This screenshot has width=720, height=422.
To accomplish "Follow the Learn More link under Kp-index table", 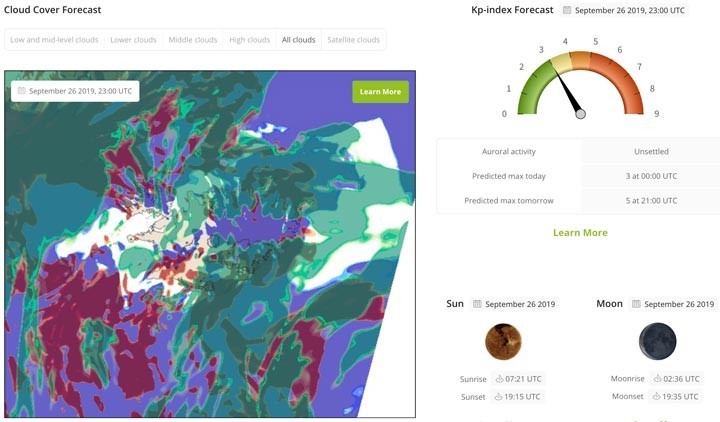I will click(580, 232).
